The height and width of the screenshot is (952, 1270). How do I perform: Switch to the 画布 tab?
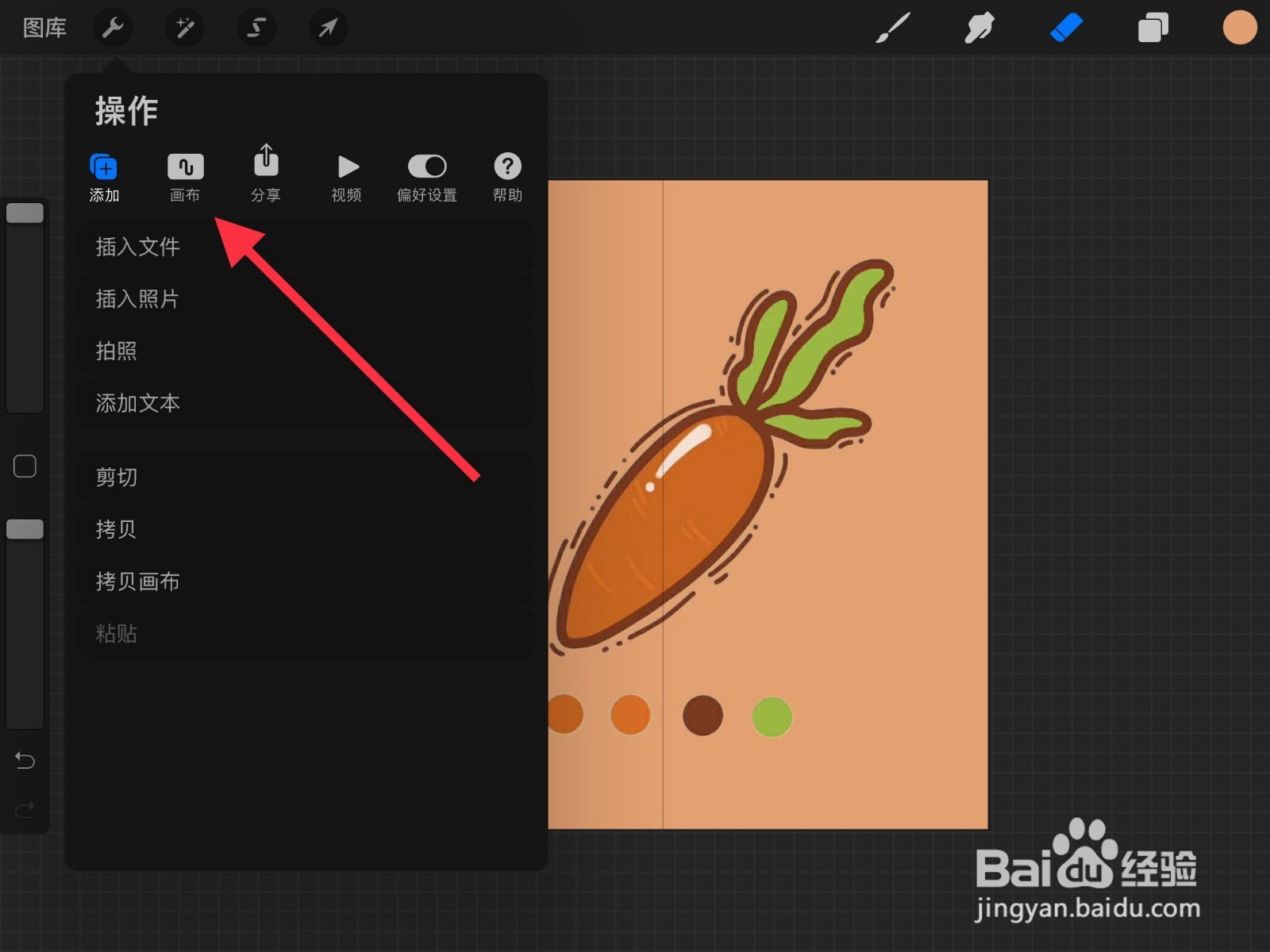point(185,178)
